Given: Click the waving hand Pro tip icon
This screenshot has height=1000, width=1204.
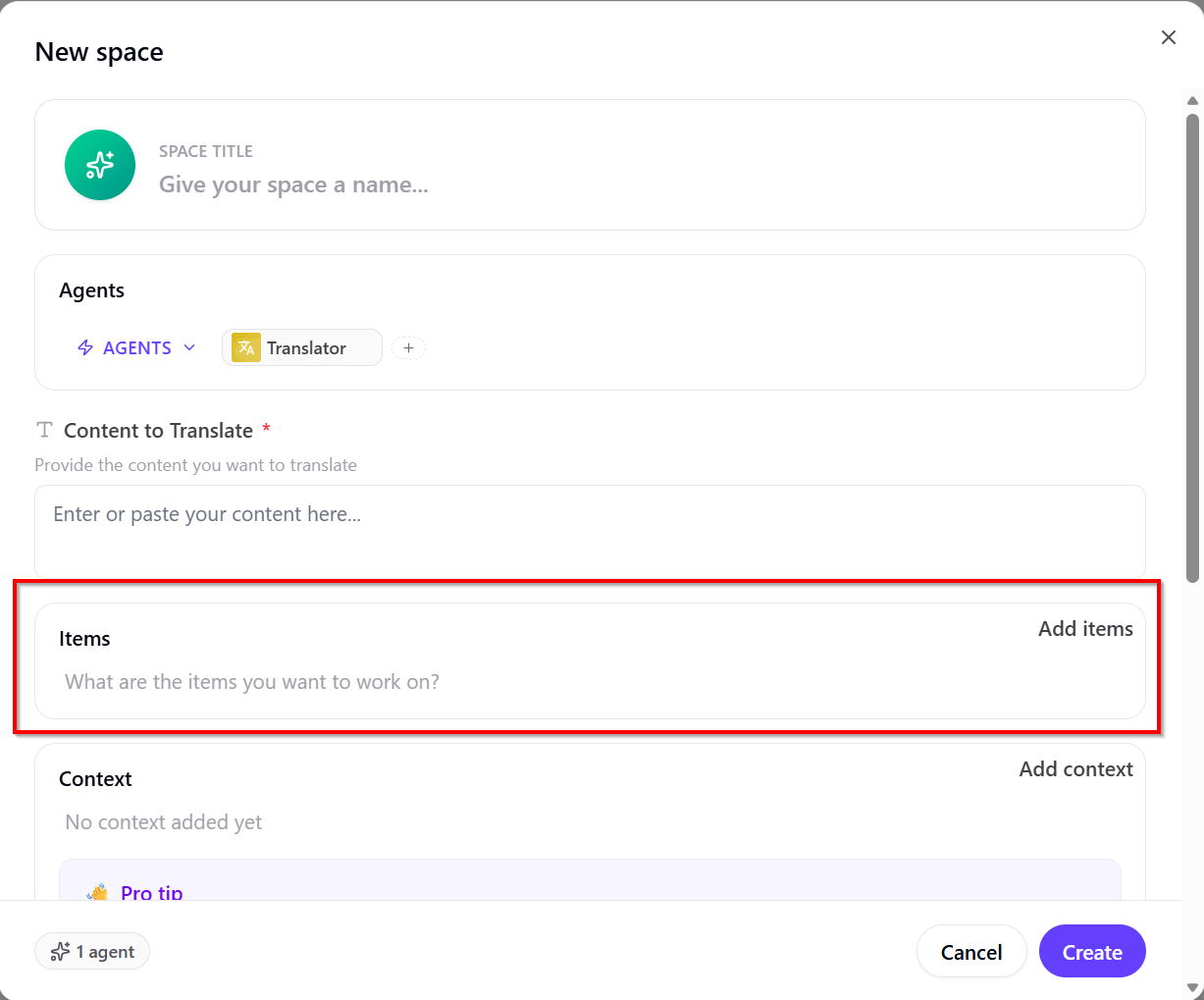Looking at the screenshot, I should [x=97, y=892].
